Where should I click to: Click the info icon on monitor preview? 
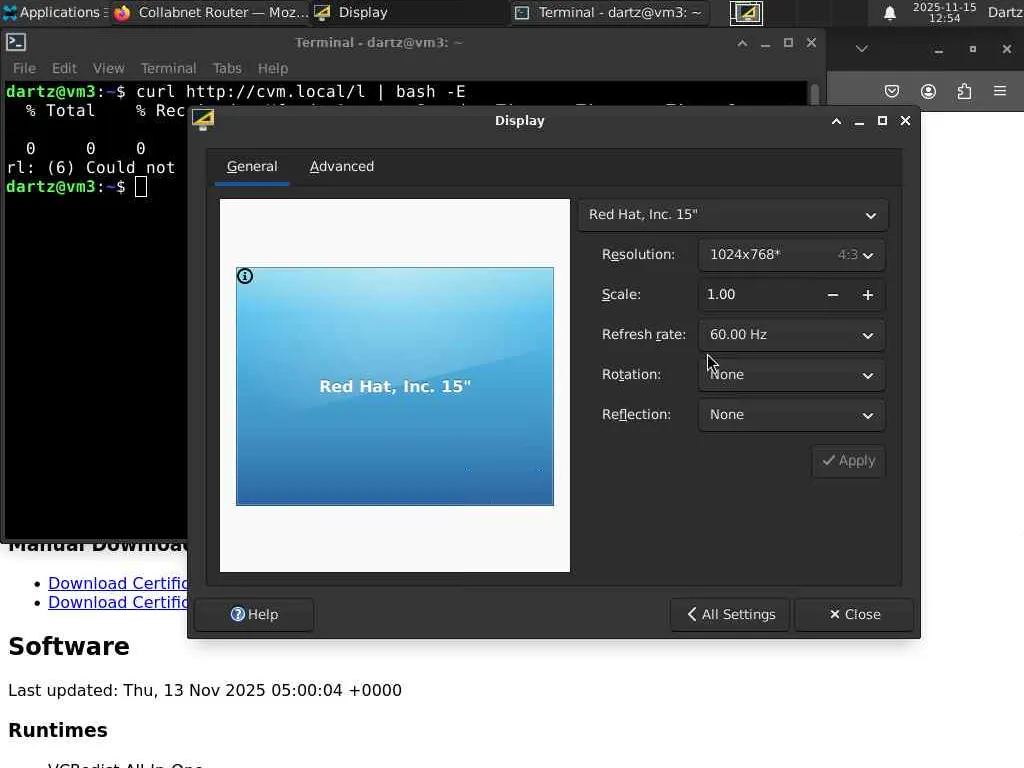[245, 276]
